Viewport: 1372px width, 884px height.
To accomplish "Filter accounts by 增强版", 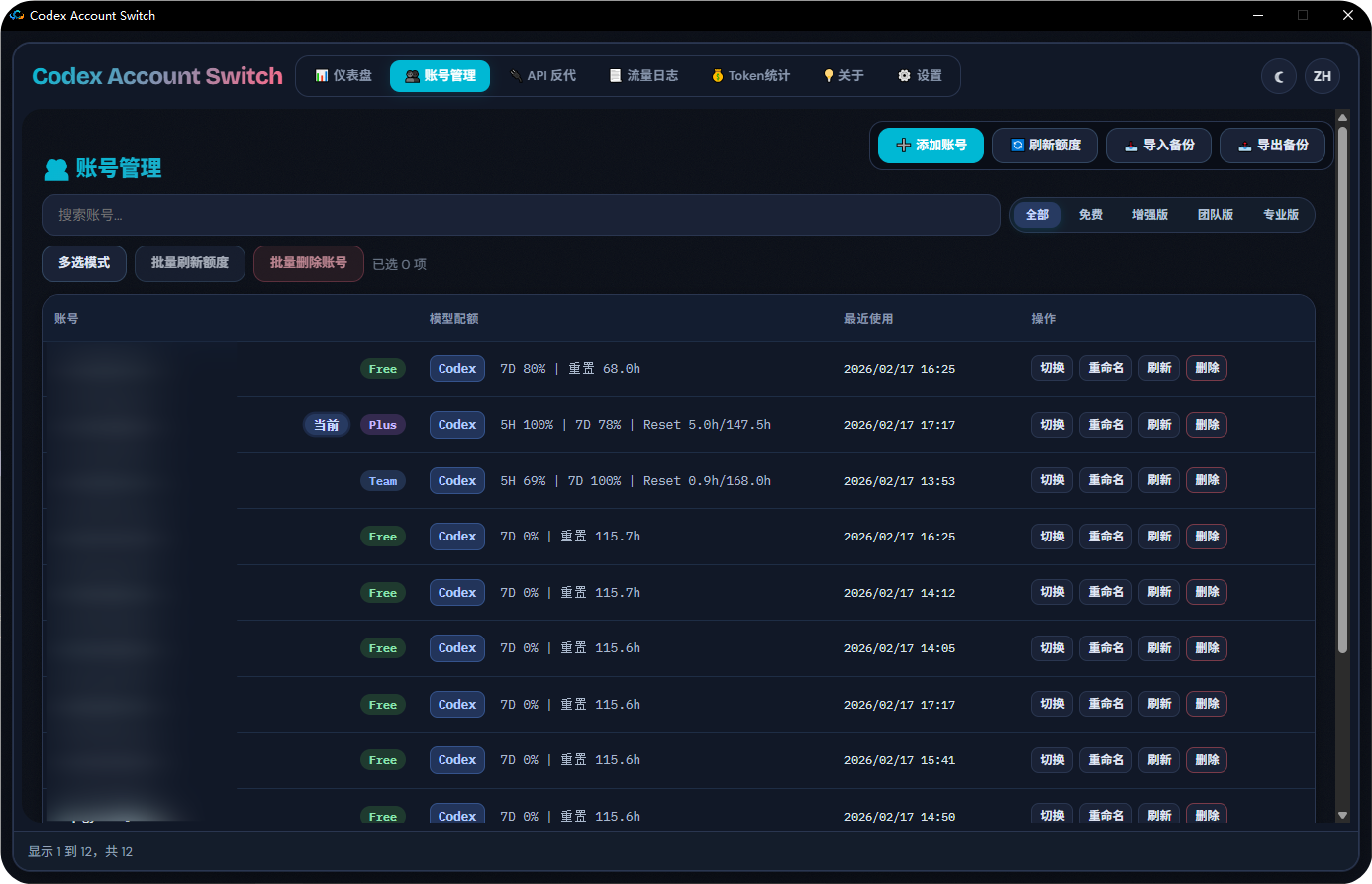I will pyautogui.click(x=1150, y=215).
